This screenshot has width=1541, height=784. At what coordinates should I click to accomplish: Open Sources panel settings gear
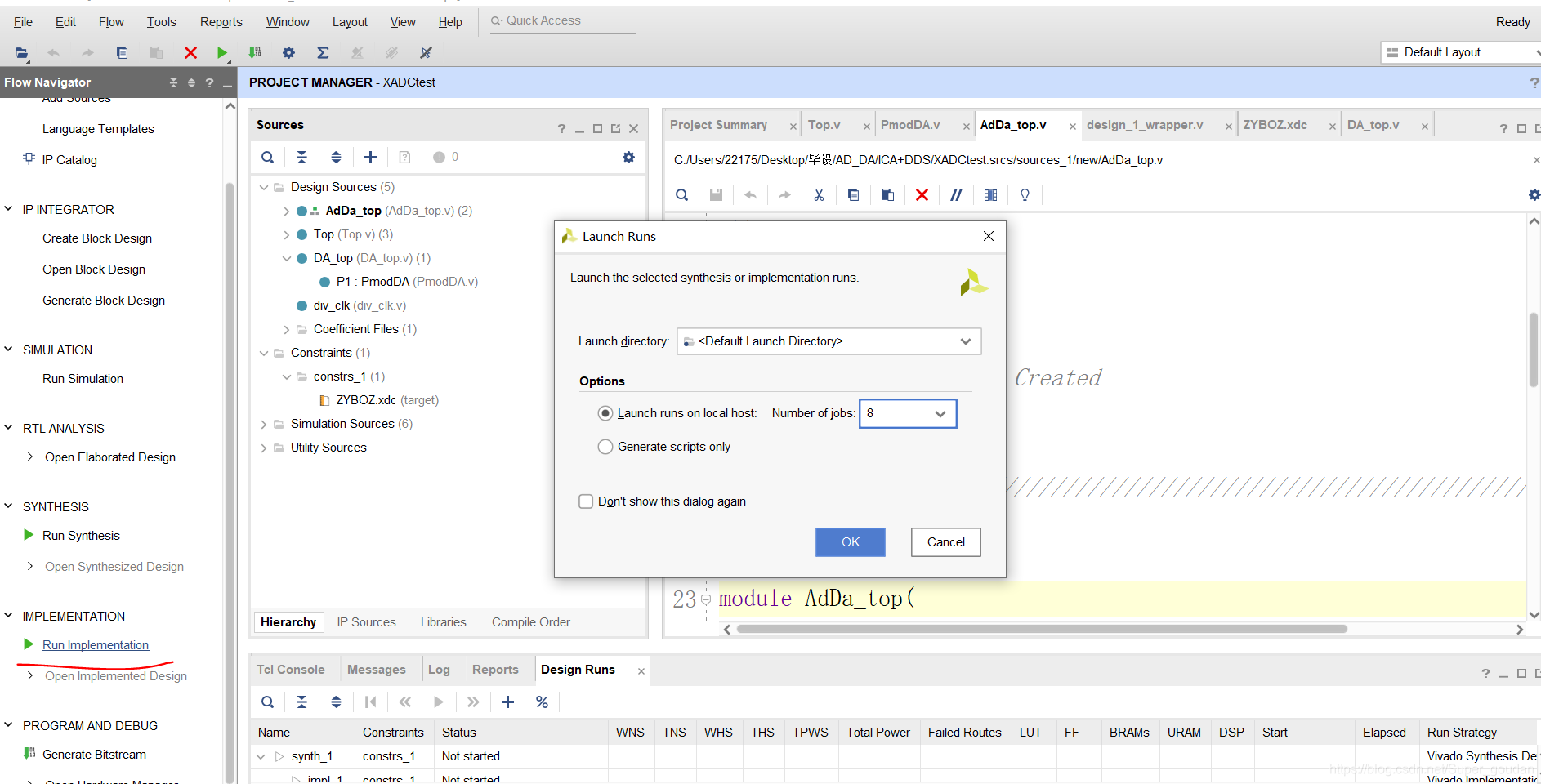click(628, 158)
